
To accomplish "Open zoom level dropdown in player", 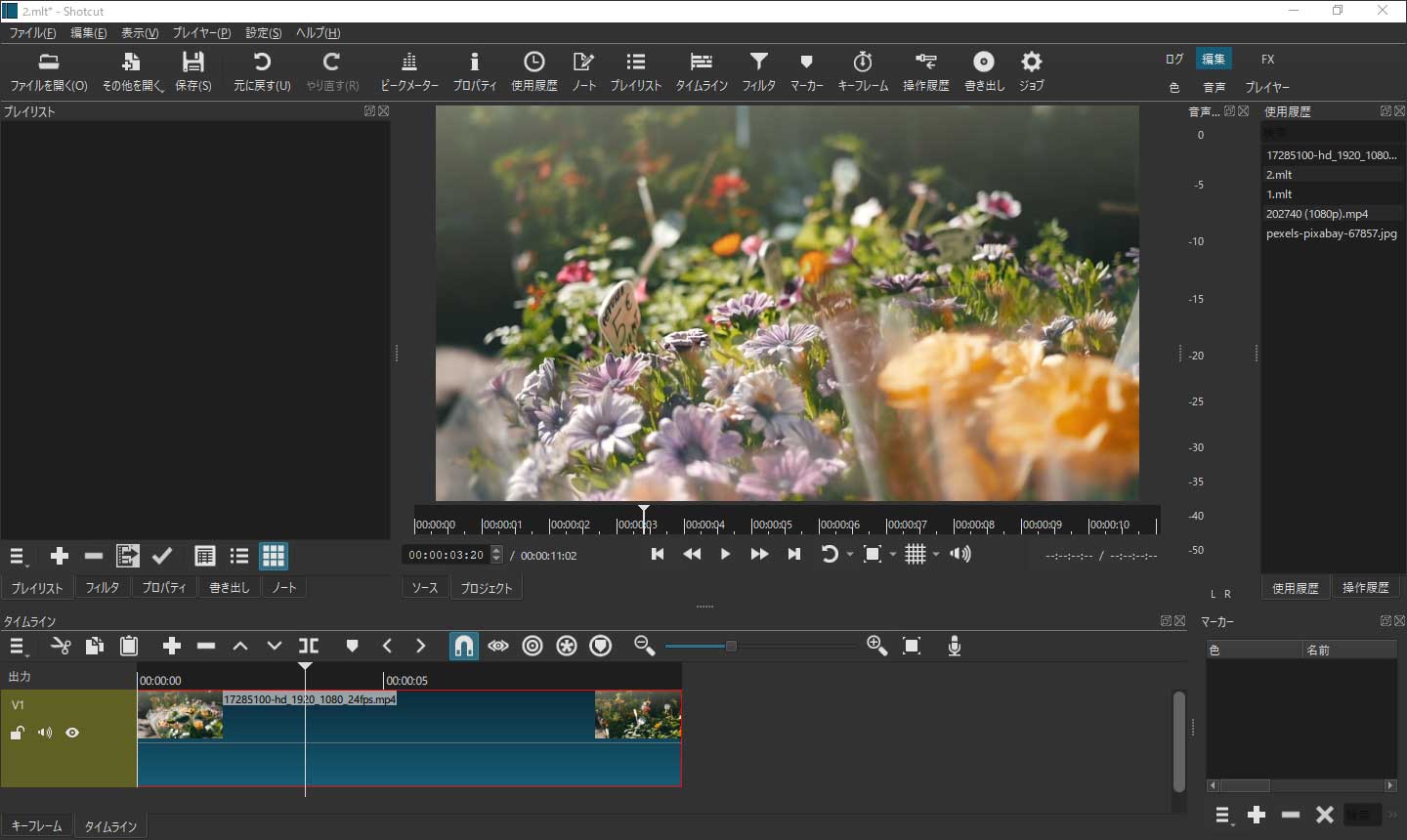I will coord(893,554).
